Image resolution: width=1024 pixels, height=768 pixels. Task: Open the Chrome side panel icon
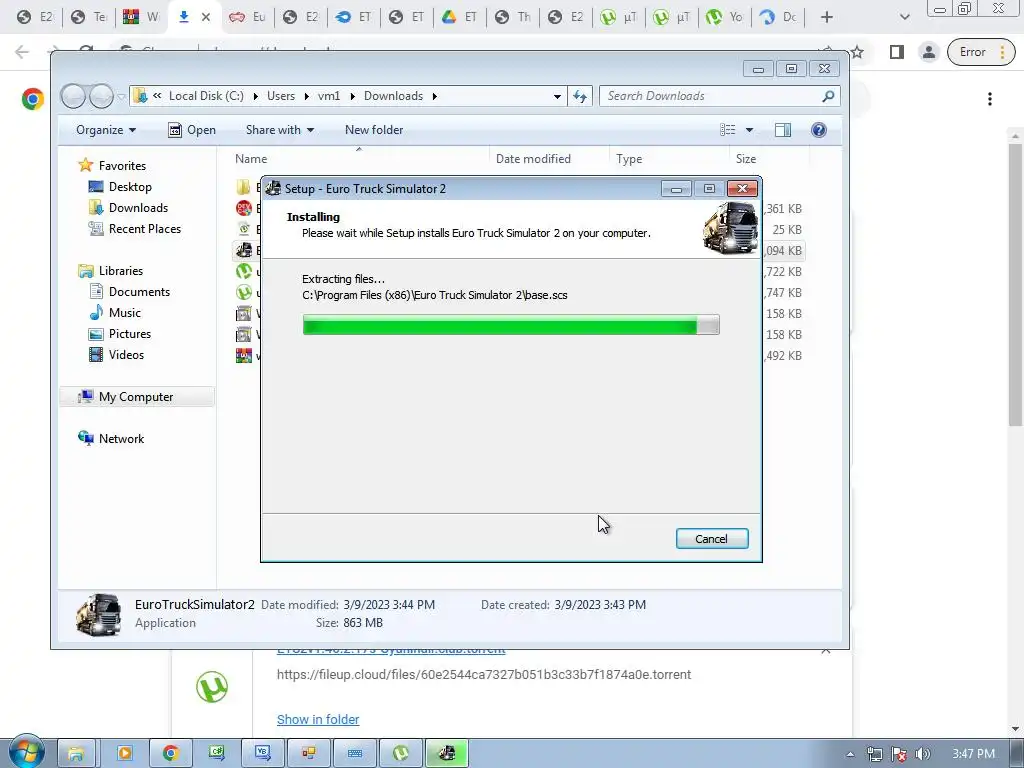point(897,52)
